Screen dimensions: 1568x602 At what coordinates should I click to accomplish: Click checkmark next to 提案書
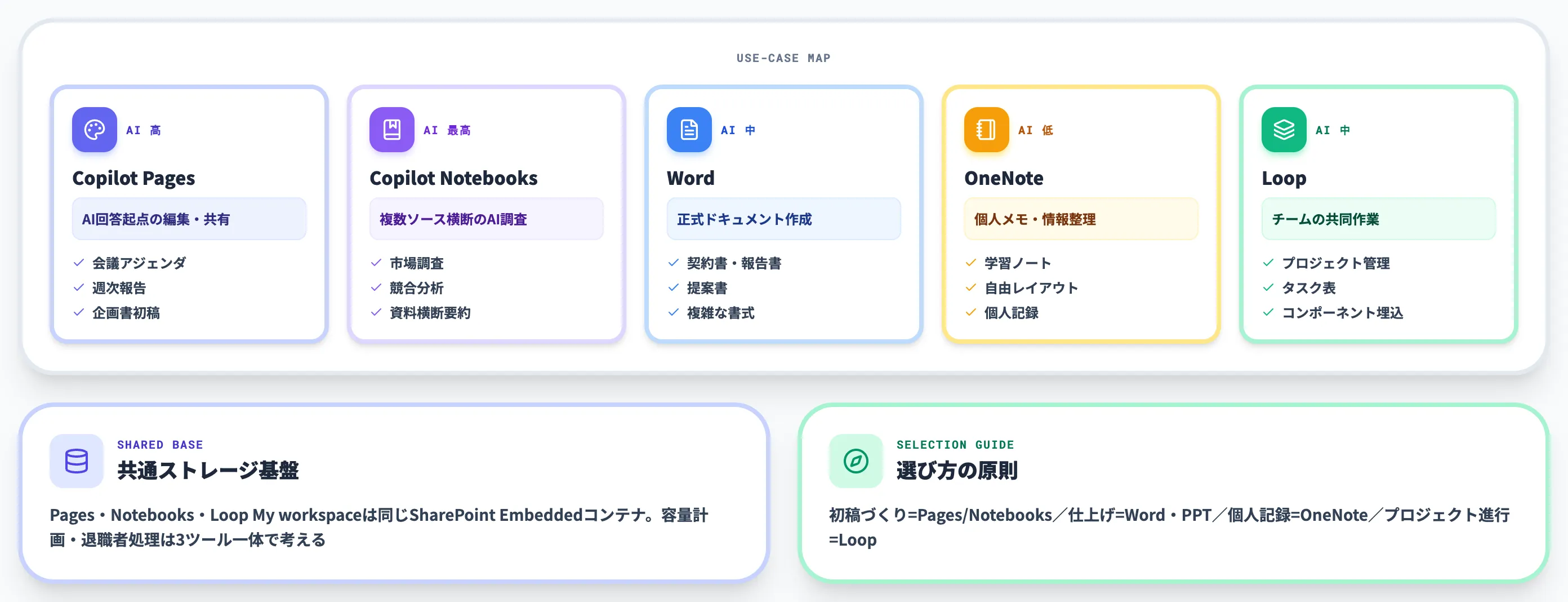click(x=673, y=287)
